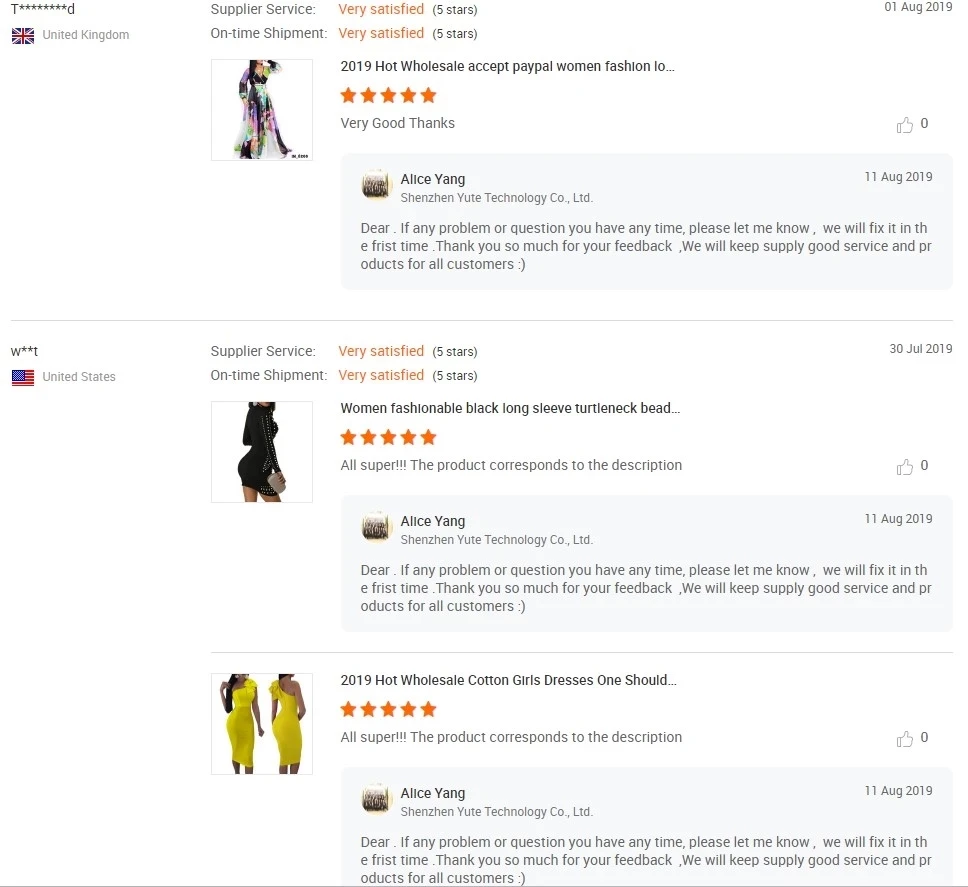
Task: Click Shenzhen Yute Technology in second reply
Action: click(x=497, y=540)
